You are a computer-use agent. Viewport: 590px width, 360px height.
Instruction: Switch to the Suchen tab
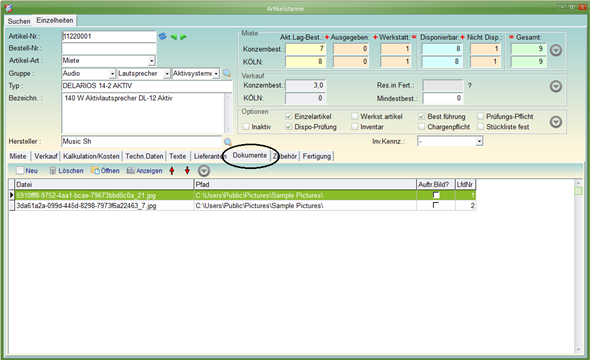(x=19, y=21)
